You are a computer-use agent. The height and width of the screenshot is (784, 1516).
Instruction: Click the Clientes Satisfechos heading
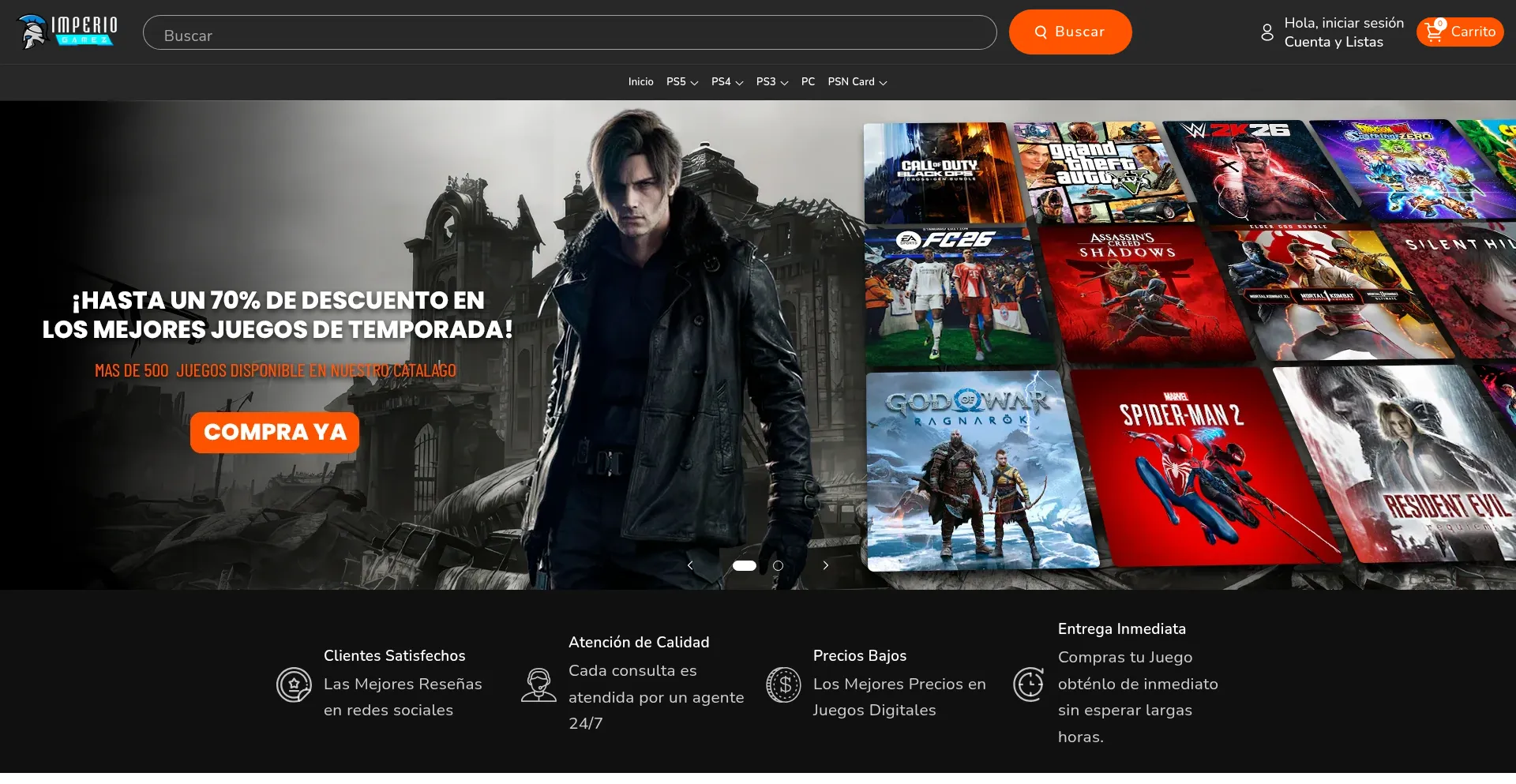[395, 656]
